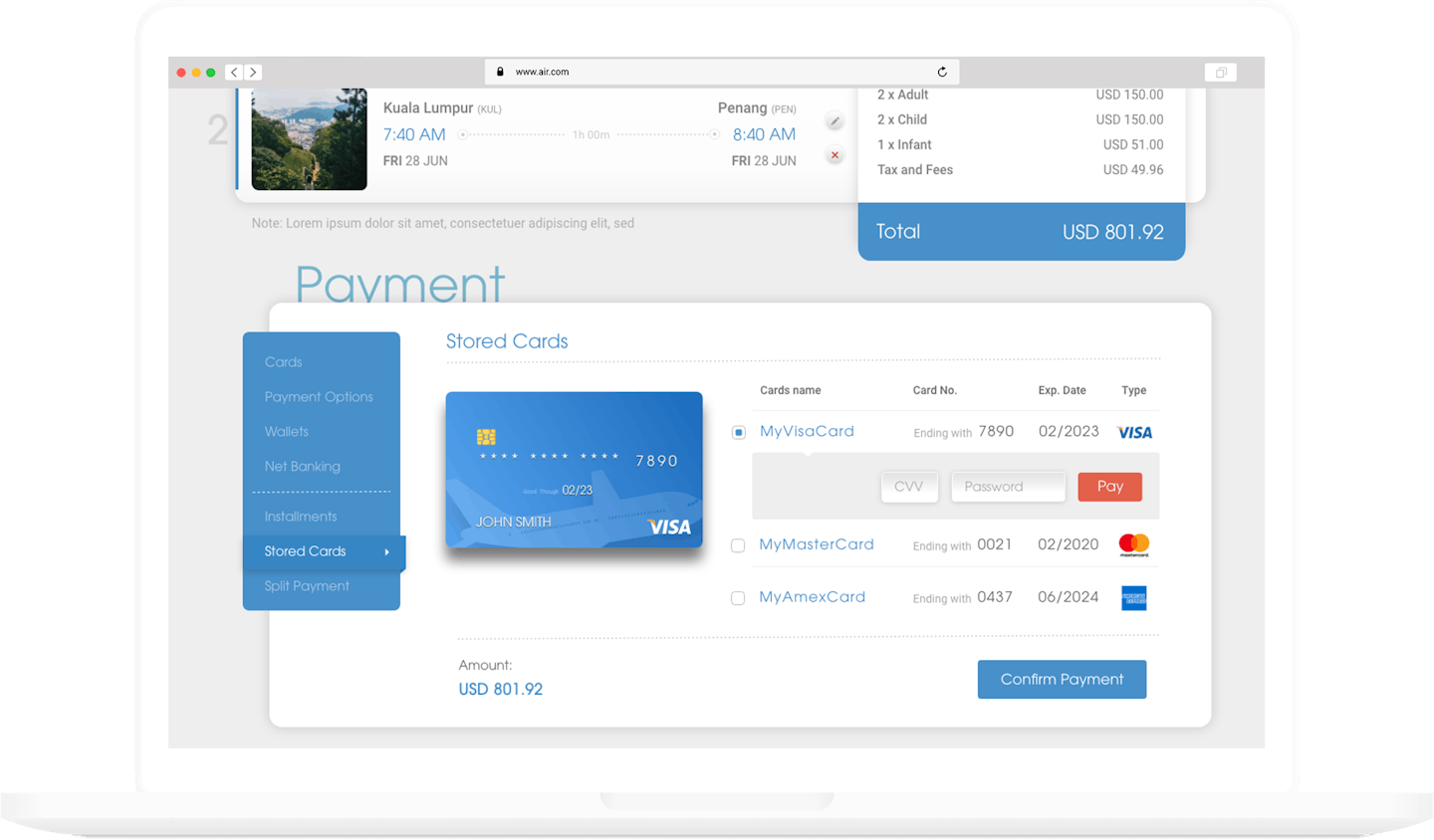Click the browser reload icon
This screenshot has width=1434, height=840.
[942, 72]
